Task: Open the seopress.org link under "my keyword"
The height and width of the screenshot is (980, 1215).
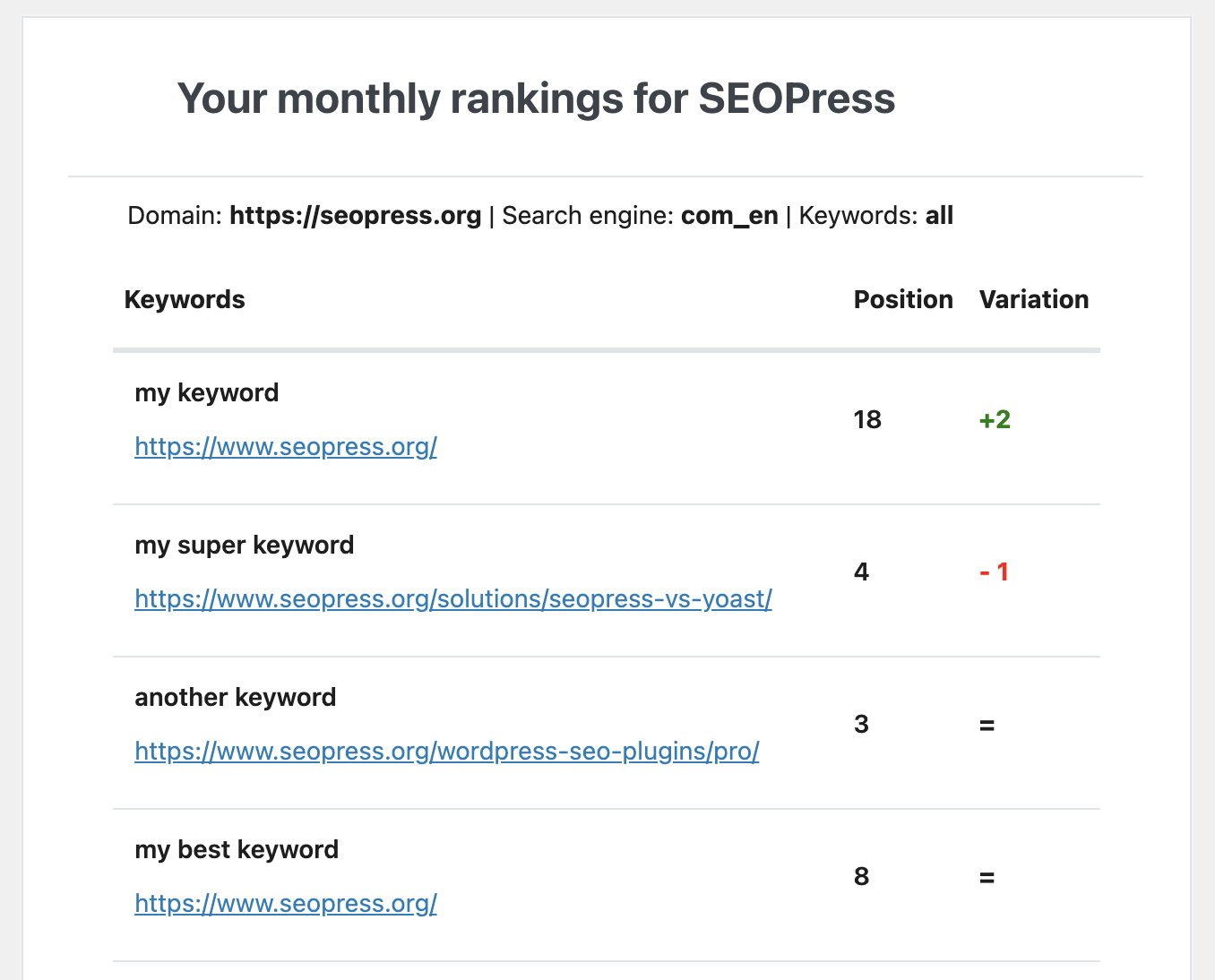Action: [286, 446]
